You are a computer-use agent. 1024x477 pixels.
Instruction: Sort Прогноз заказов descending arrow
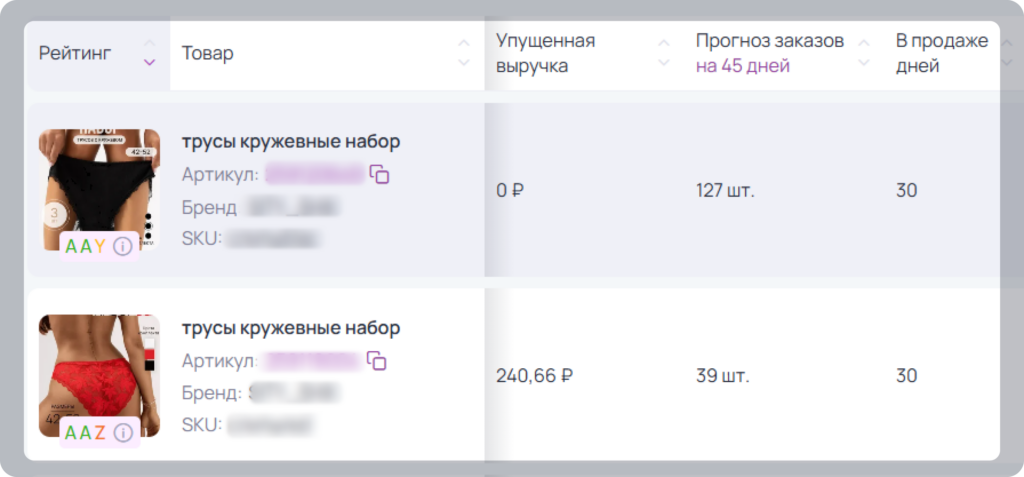(864, 63)
